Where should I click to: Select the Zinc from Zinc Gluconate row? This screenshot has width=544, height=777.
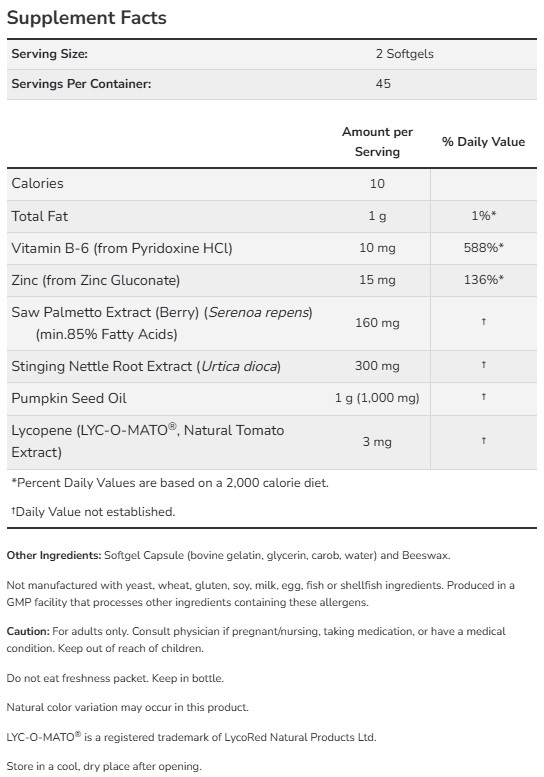[x=272, y=280]
